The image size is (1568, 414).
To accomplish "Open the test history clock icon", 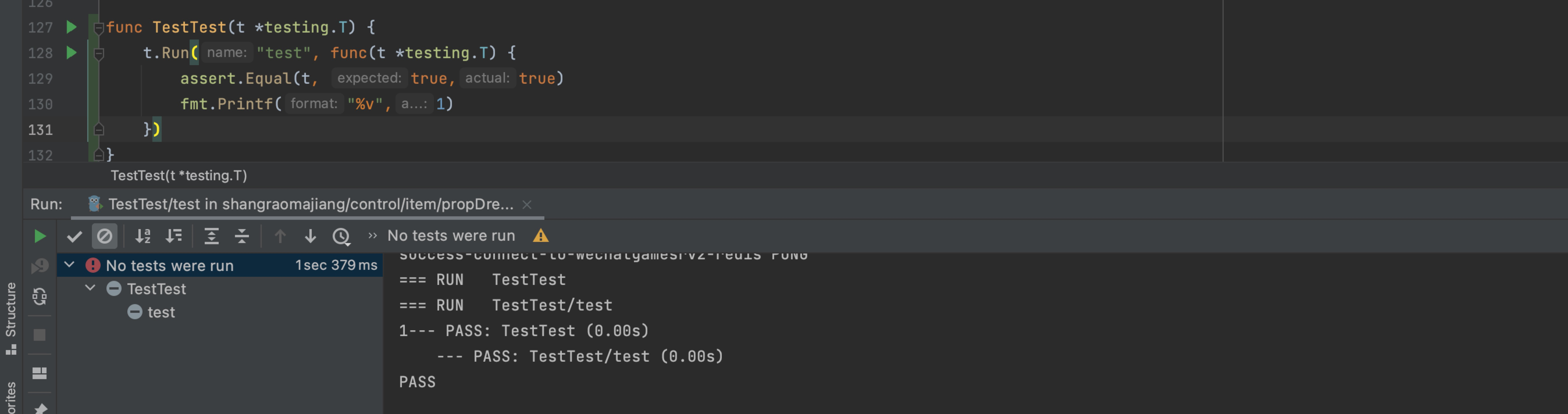I will 342,236.
